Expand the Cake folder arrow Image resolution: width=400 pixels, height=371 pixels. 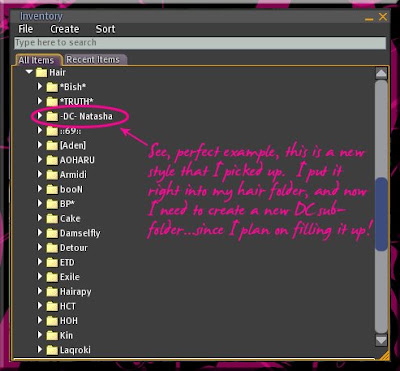click(x=40, y=218)
